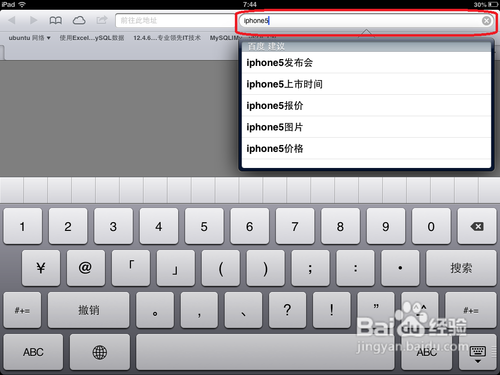
Task: Open the 使用Excel...ySQL数据 bookmark
Action: point(92,38)
